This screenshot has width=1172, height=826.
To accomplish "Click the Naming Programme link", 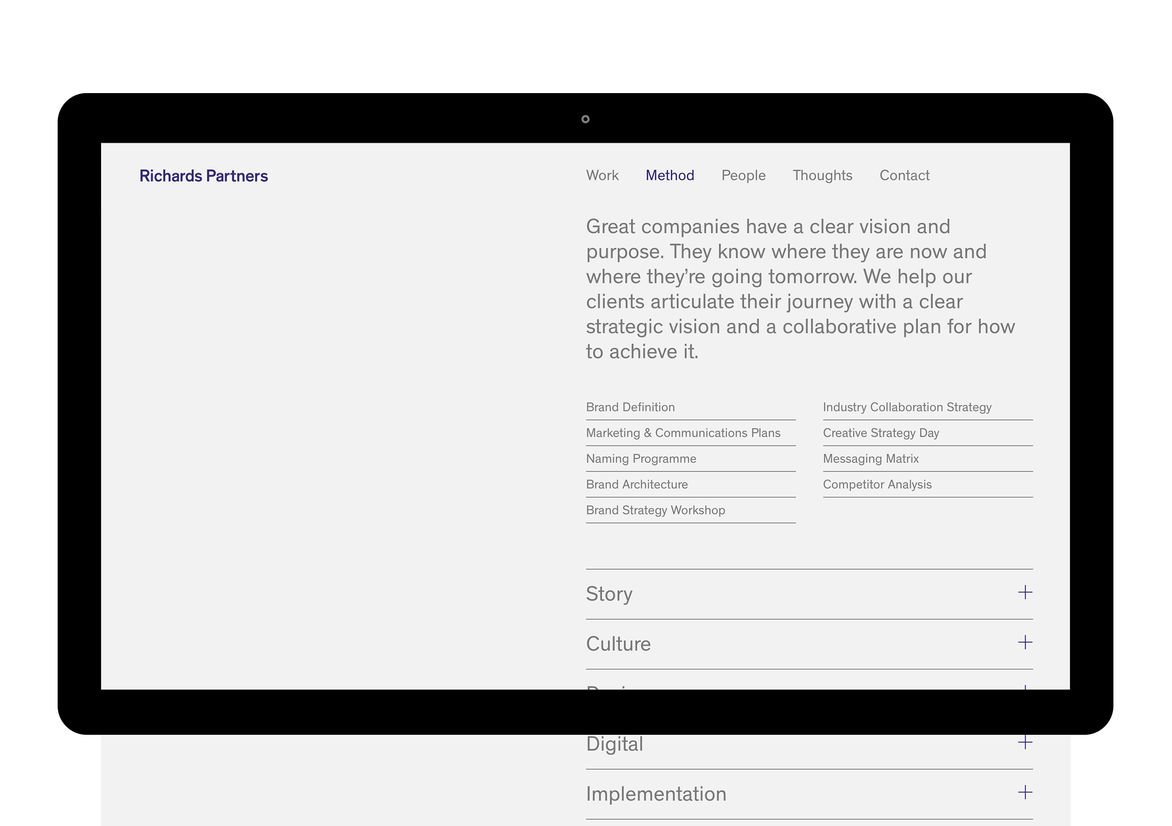I will [641, 459].
